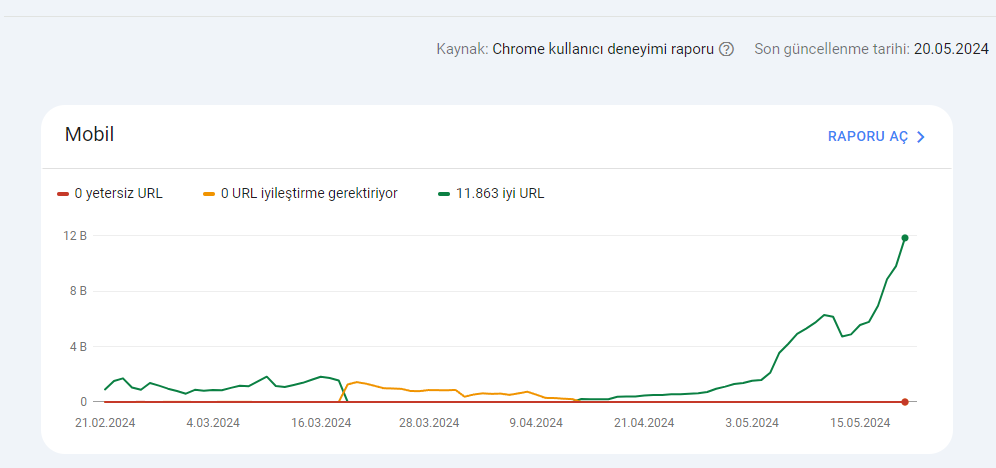Image resolution: width=996 pixels, height=468 pixels.
Task: Click the green endpoint dot on the chart
Action: [x=905, y=237]
